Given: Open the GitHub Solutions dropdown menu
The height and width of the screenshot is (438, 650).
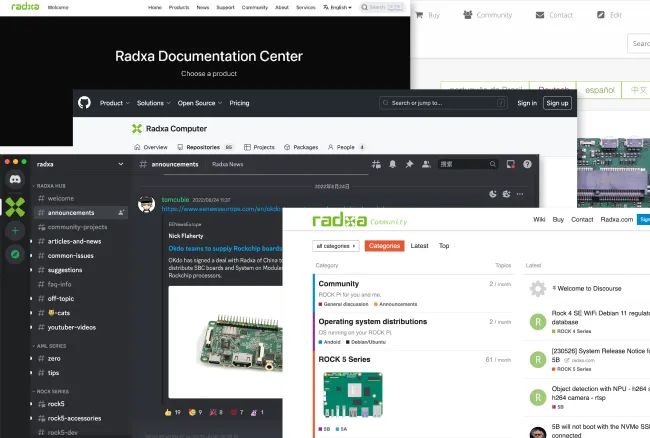Looking at the screenshot, I should pyautogui.click(x=153, y=103).
